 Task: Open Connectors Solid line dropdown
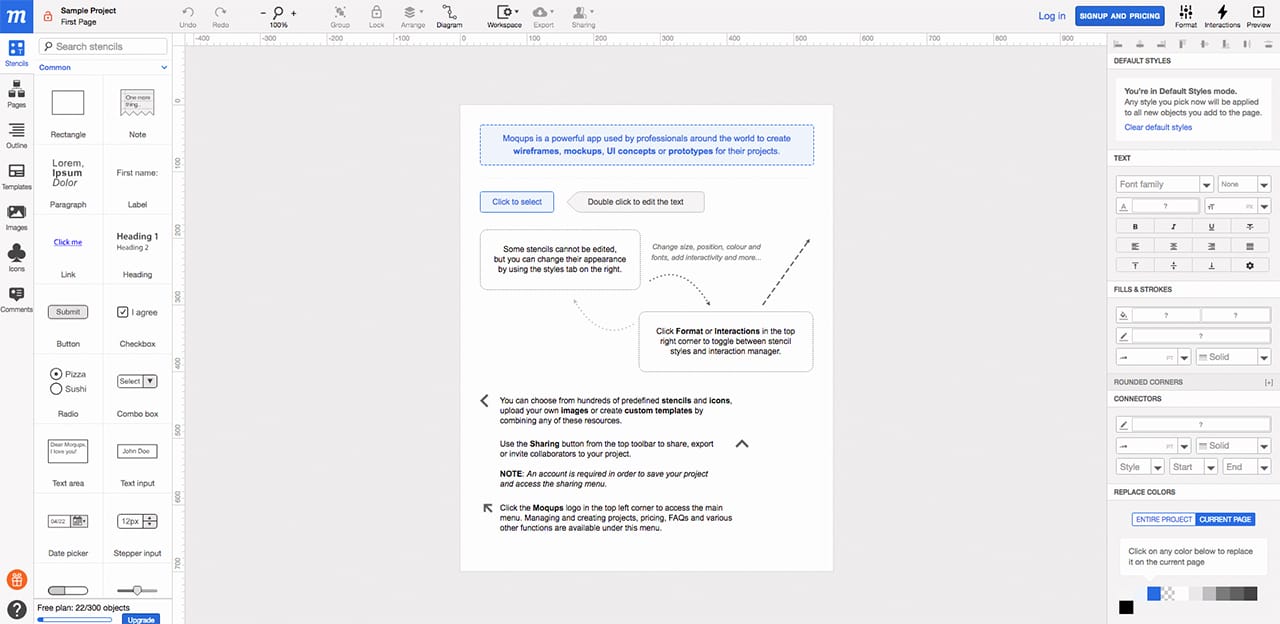[x=1233, y=446]
